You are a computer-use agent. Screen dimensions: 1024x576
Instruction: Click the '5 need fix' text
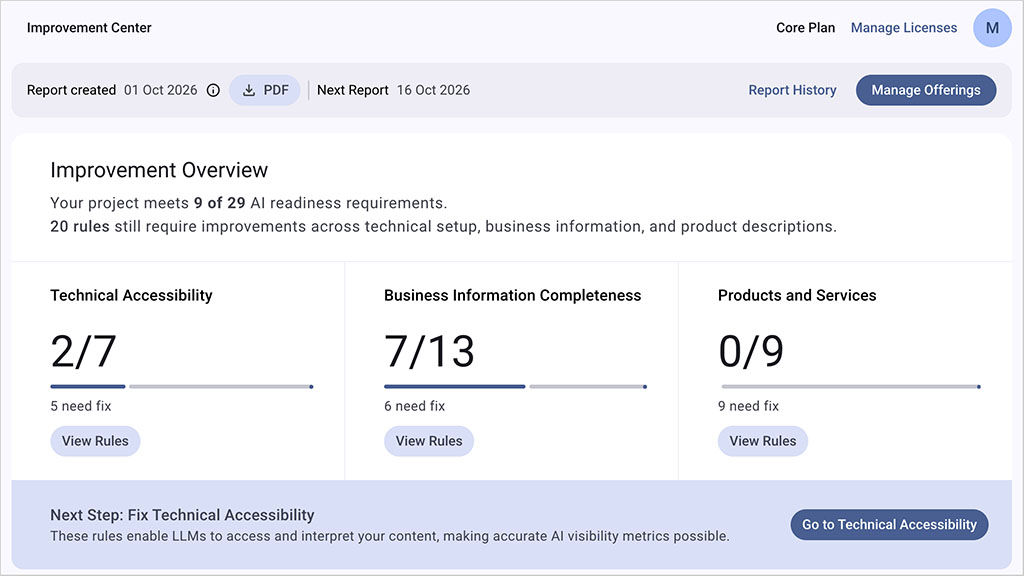[x=81, y=406]
